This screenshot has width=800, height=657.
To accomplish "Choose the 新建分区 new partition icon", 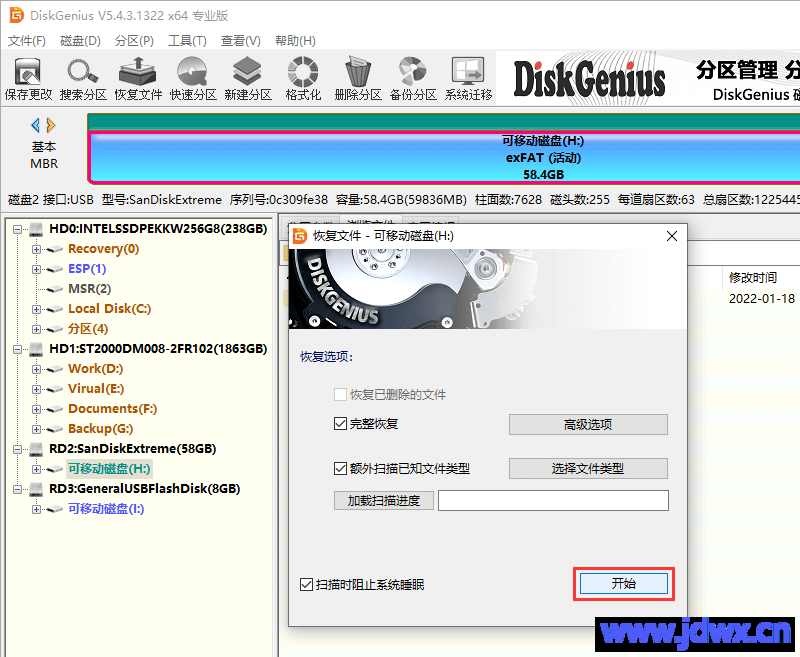I will pos(247,79).
